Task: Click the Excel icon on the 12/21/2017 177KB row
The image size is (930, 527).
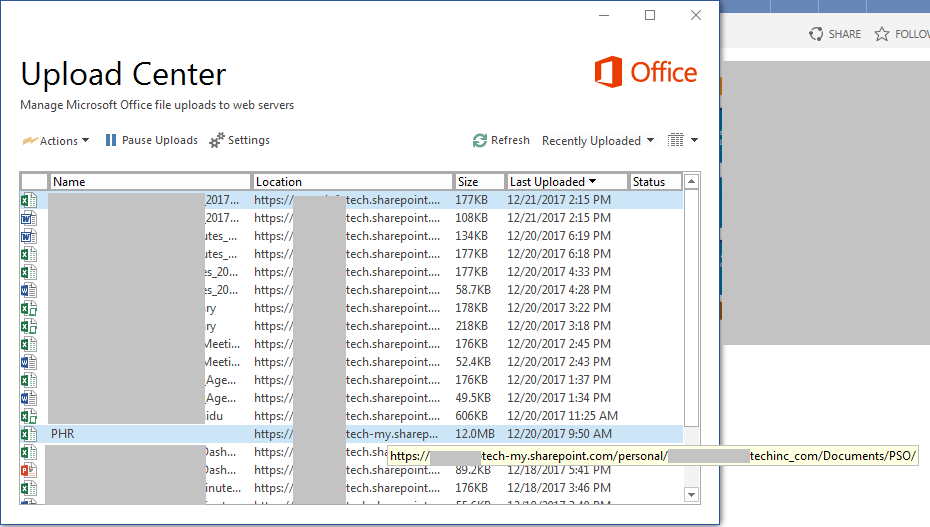Action: click(28, 200)
